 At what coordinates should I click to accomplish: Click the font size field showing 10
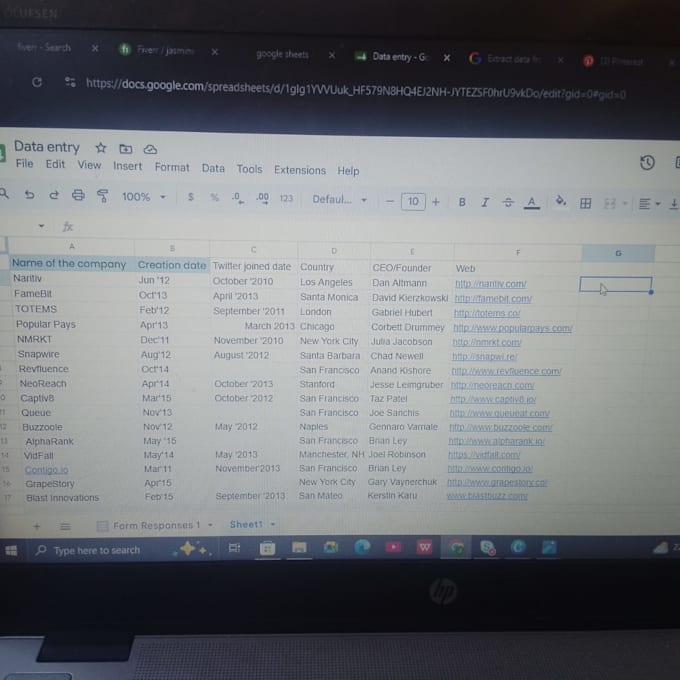(413, 201)
